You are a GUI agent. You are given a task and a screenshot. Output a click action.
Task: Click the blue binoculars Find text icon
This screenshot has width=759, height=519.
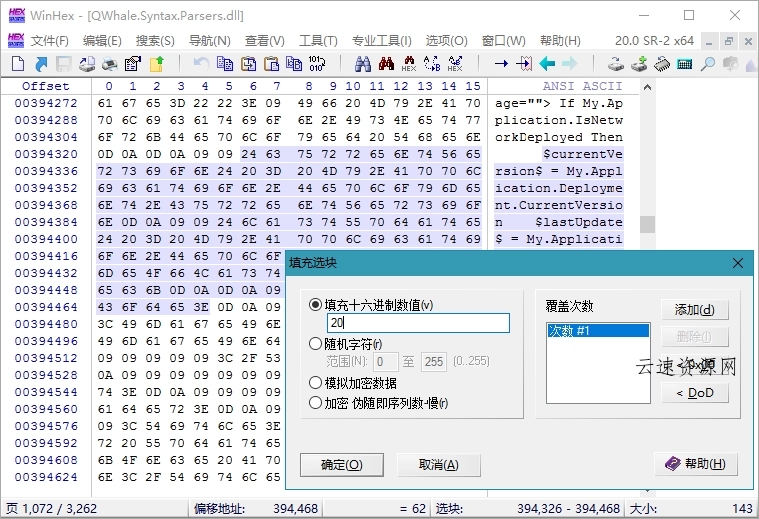[363, 63]
